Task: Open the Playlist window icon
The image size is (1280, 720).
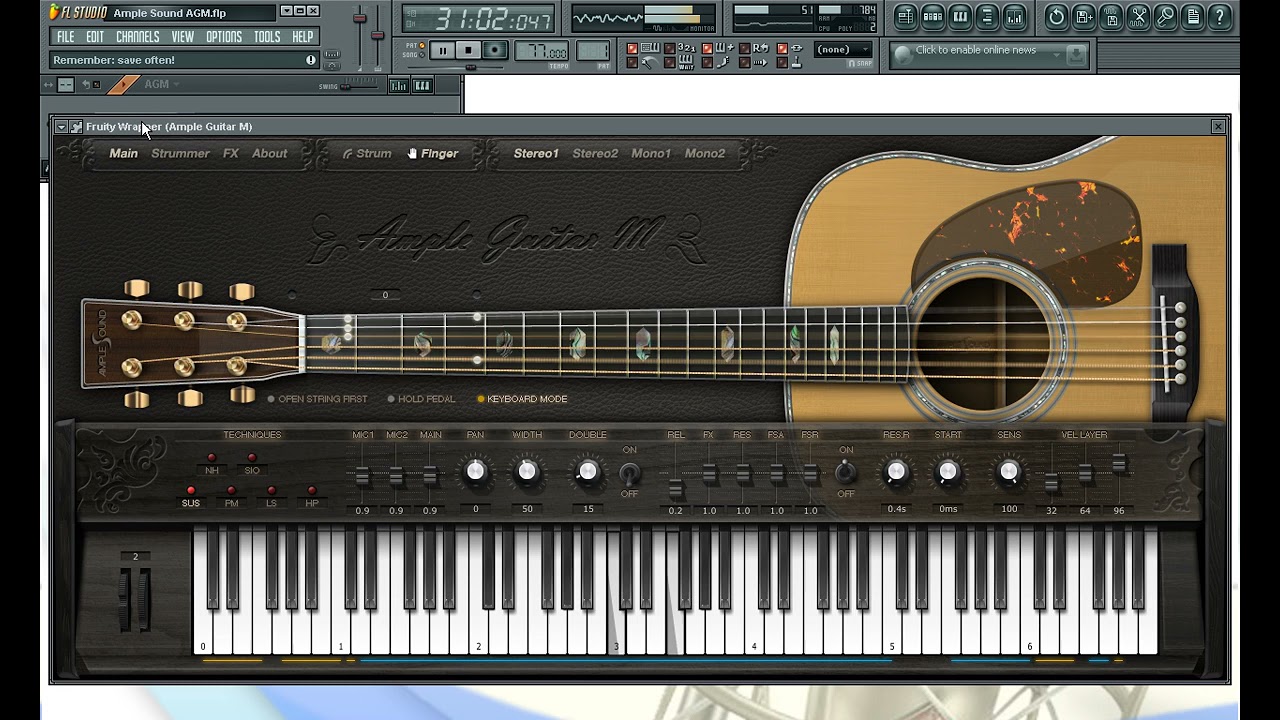Action: (x=906, y=16)
